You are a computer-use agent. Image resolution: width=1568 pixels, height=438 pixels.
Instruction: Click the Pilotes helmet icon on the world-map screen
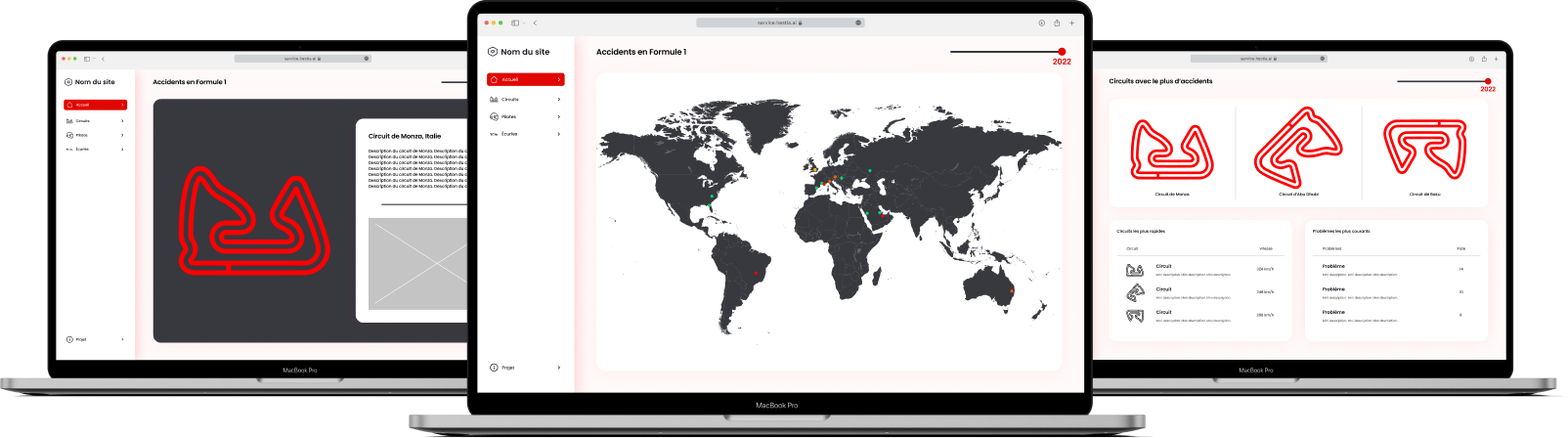tap(494, 116)
